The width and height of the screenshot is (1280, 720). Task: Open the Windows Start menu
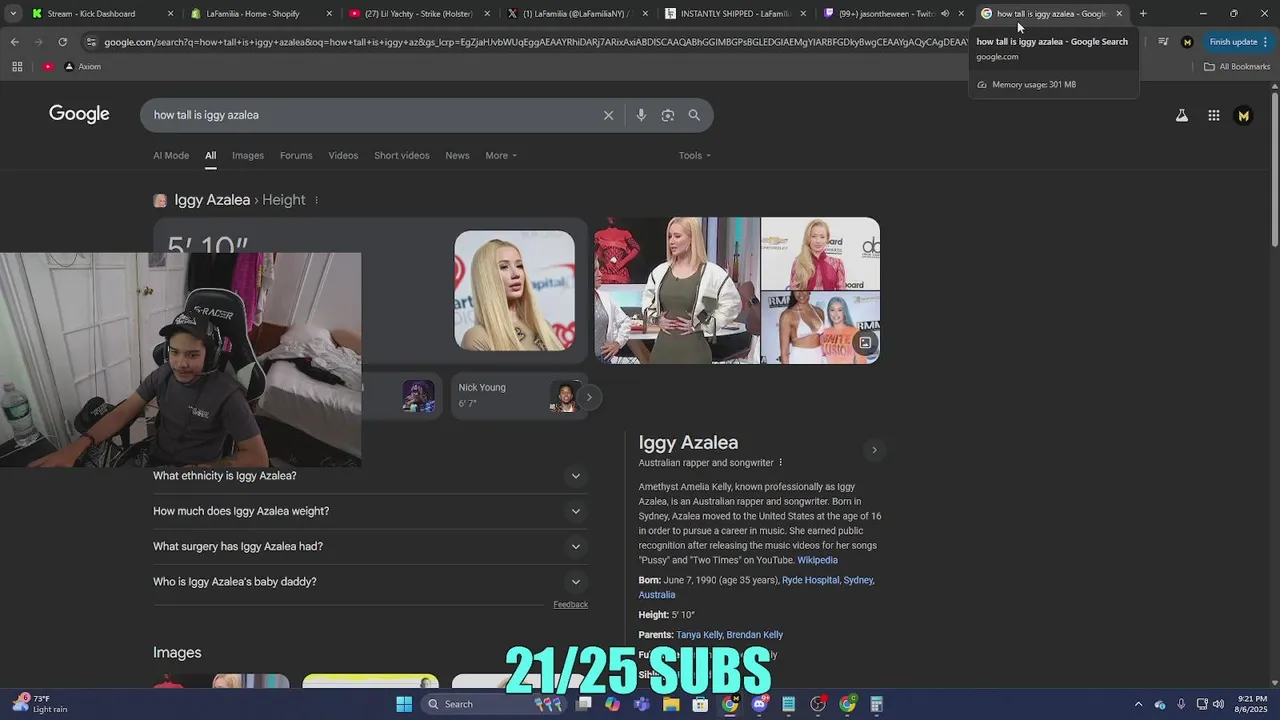[x=404, y=704]
